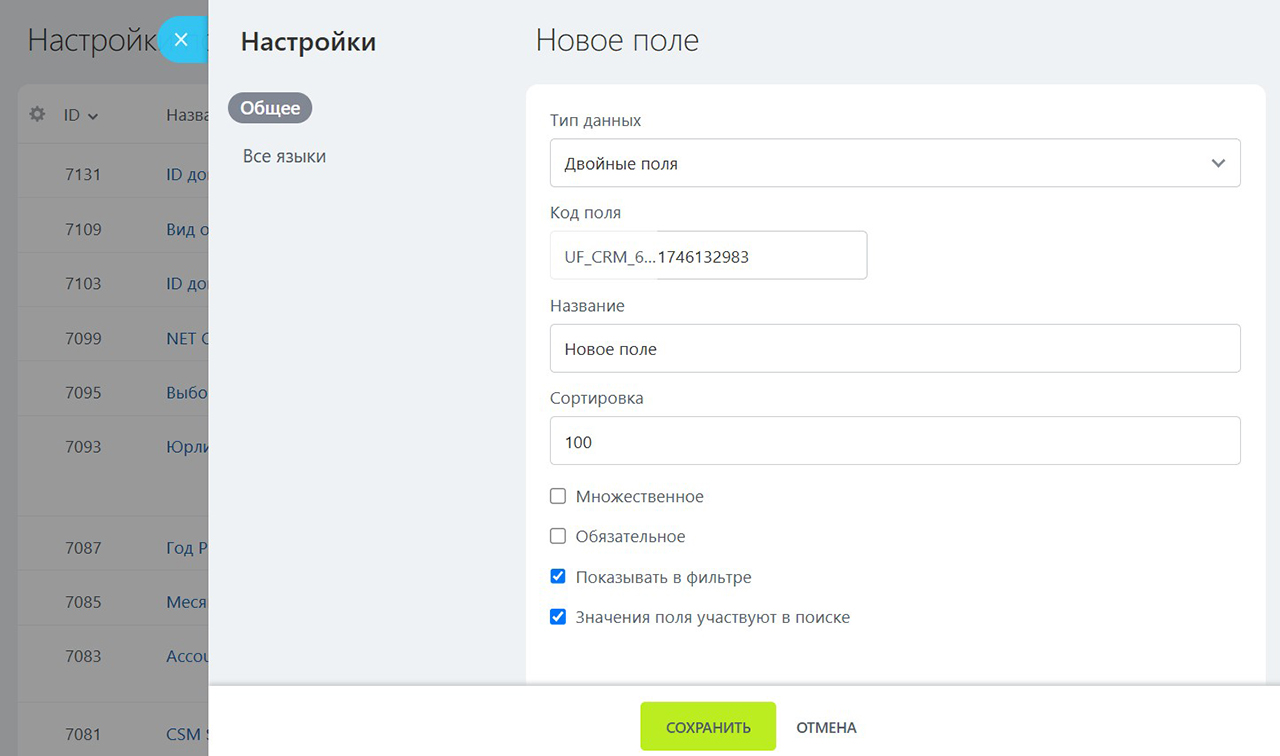Uncheck Показывать в фильтре
This screenshot has width=1280, height=756.
pos(558,577)
